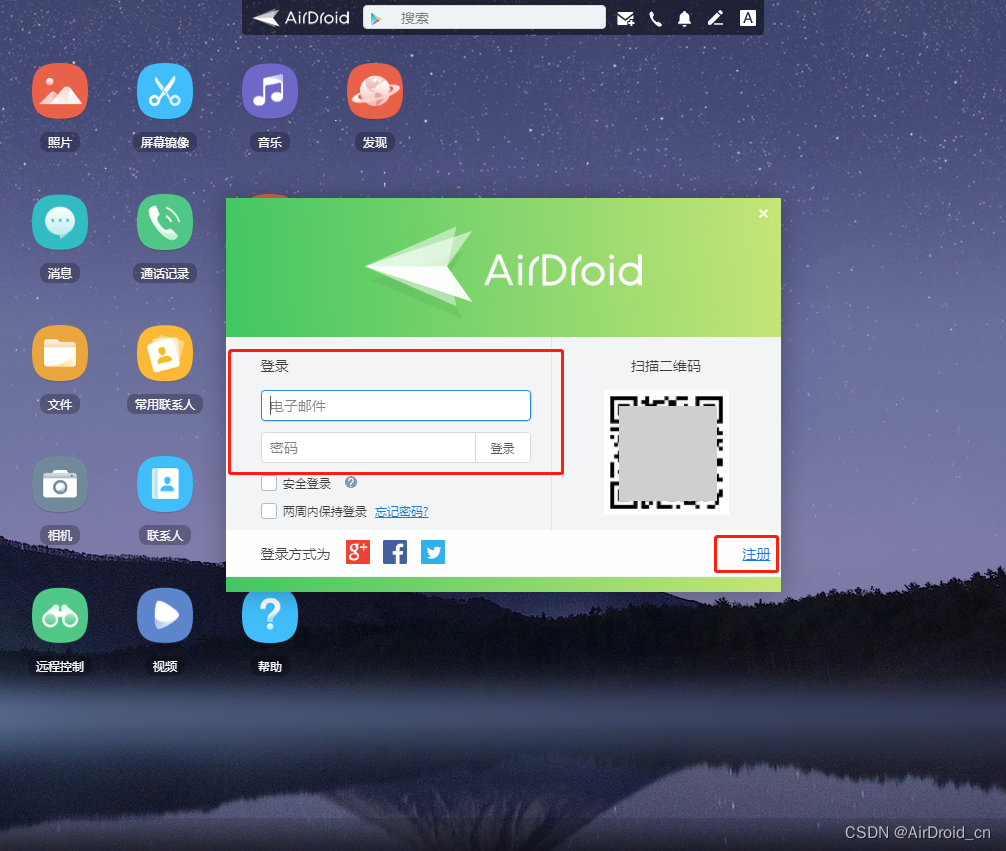Sign in with Google+ icon
1006x851 pixels.
pyautogui.click(x=358, y=552)
